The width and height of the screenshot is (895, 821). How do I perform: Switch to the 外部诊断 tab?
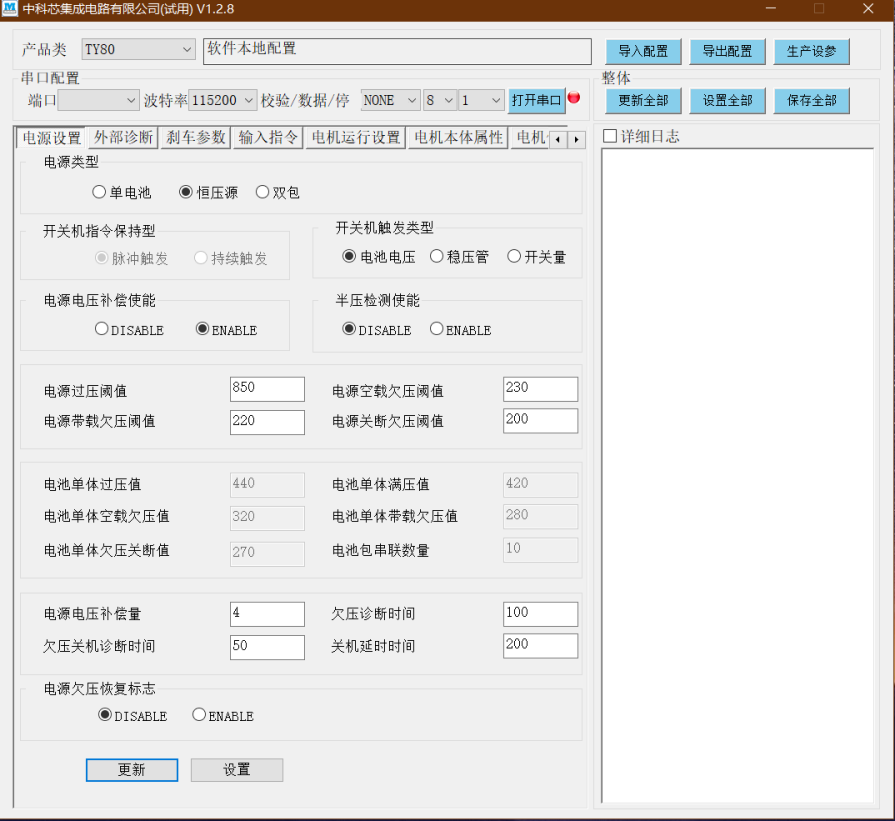pyautogui.click(x=122, y=138)
